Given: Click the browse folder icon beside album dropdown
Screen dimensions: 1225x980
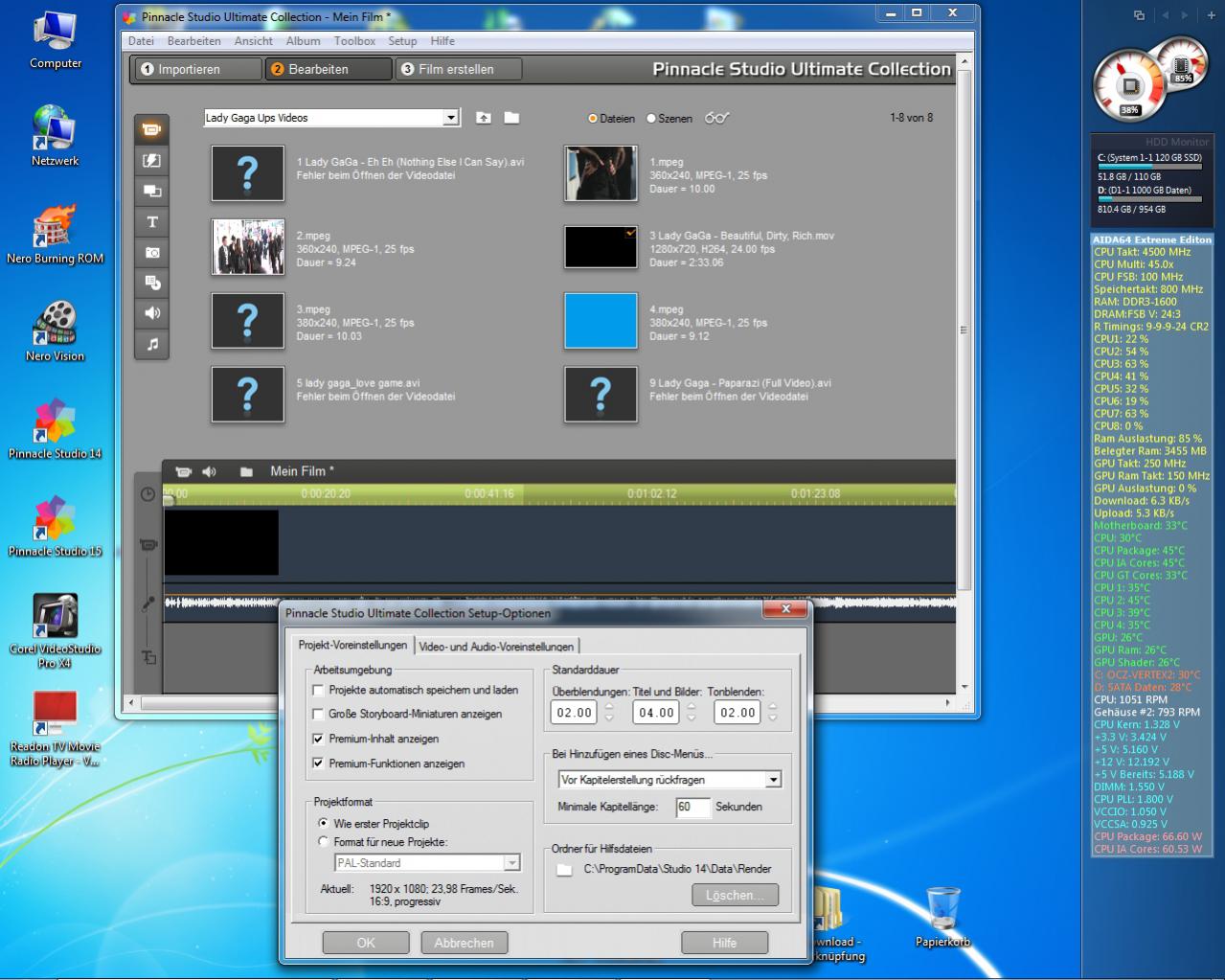Looking at the screenshot, I should tap(511, 118).
